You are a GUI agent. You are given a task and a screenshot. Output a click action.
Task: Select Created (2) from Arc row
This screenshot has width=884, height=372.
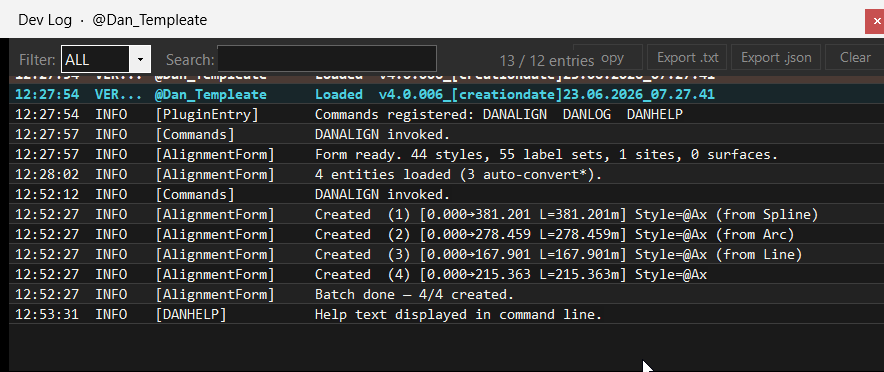click(x=447, y=234)
